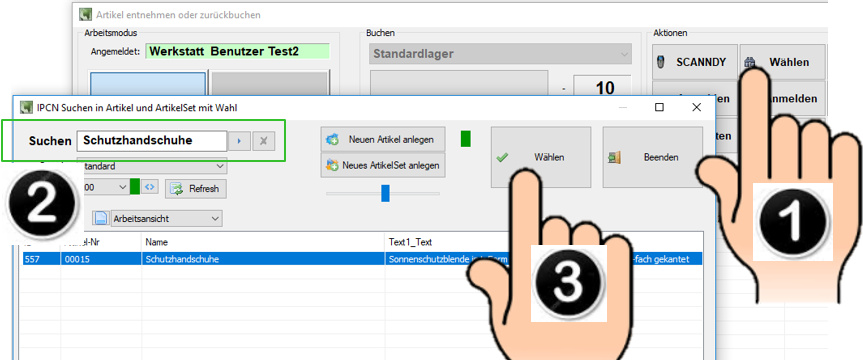Click the blue slider handle
Viewport: 863px width, 360px height.
(385, 193)
